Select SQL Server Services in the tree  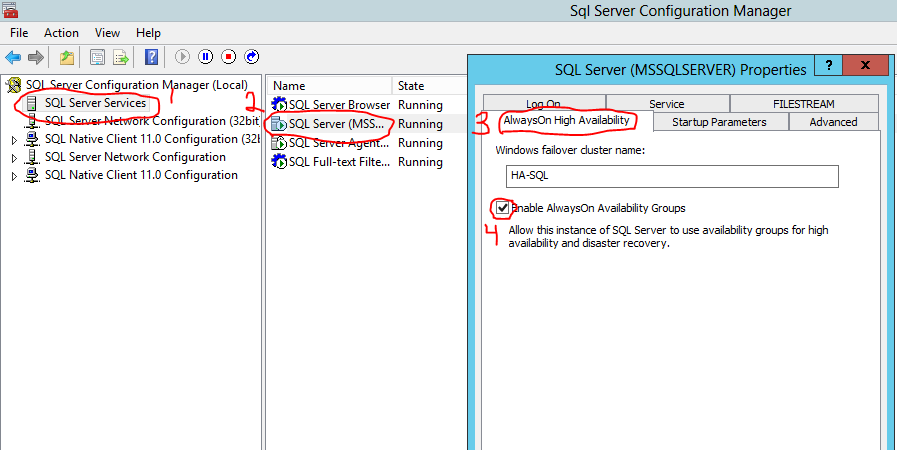tap(95, 103)
